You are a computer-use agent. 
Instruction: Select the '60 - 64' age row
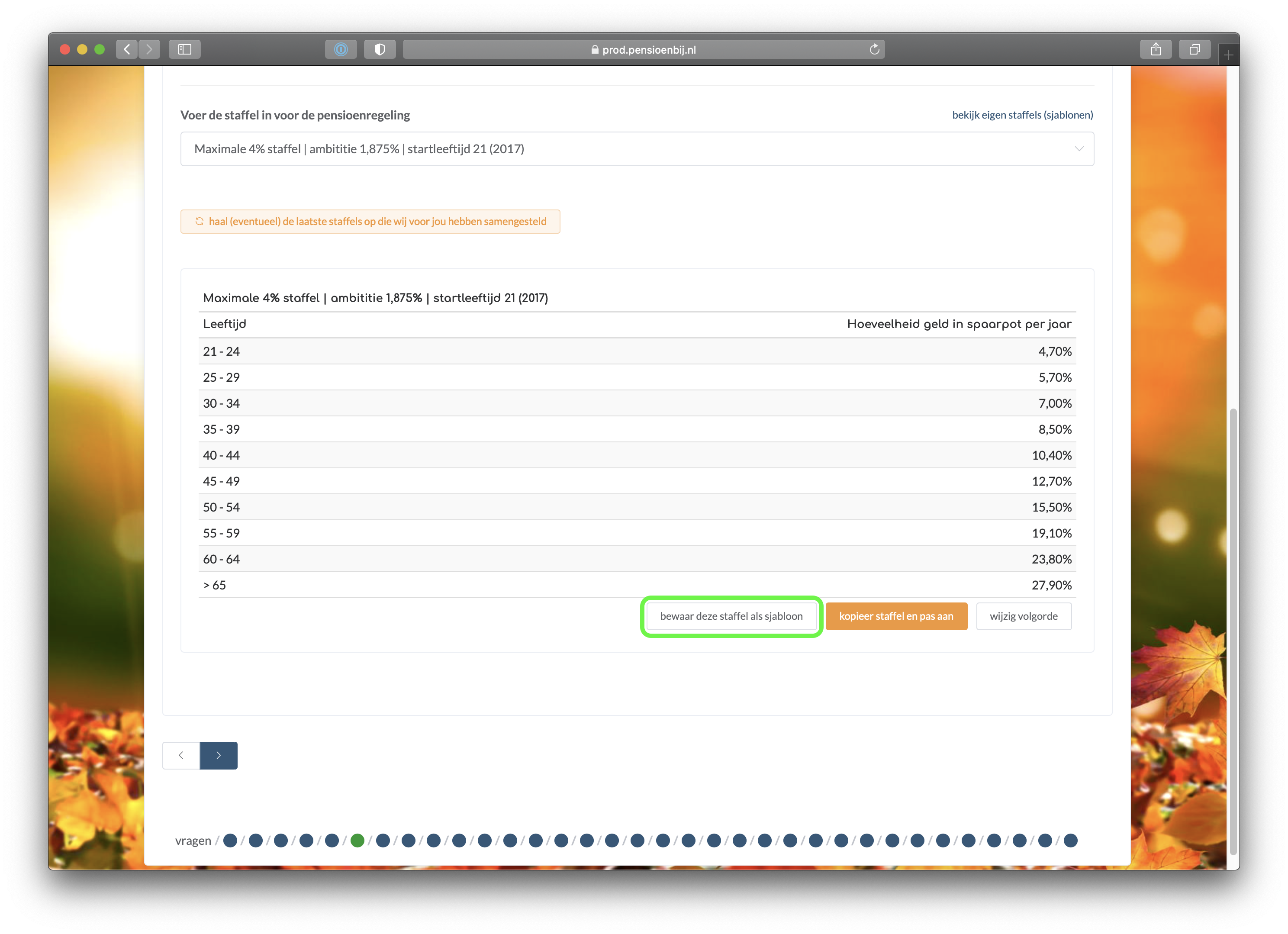(x=637, y=559)
